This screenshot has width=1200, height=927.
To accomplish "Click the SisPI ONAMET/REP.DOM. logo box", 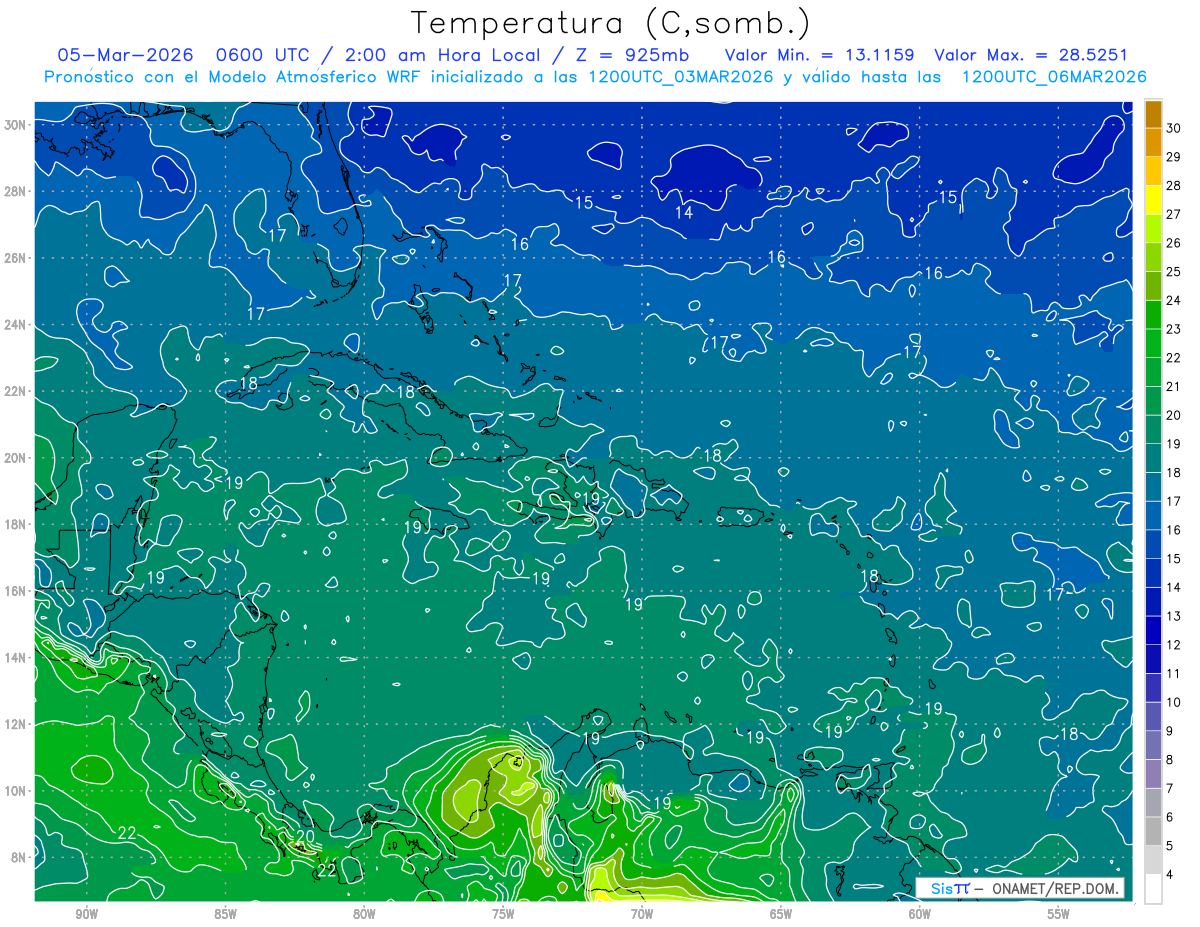I will (1020, 888).
